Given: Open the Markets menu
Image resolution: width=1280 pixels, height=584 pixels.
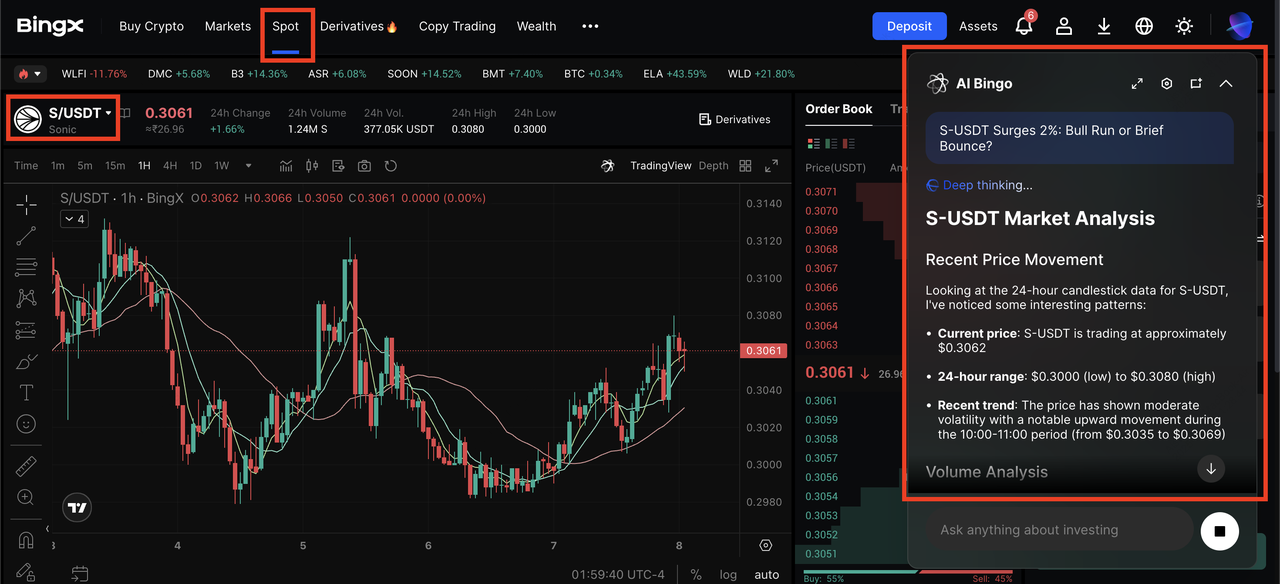Looking at the screenshot, I should [228, 26].
